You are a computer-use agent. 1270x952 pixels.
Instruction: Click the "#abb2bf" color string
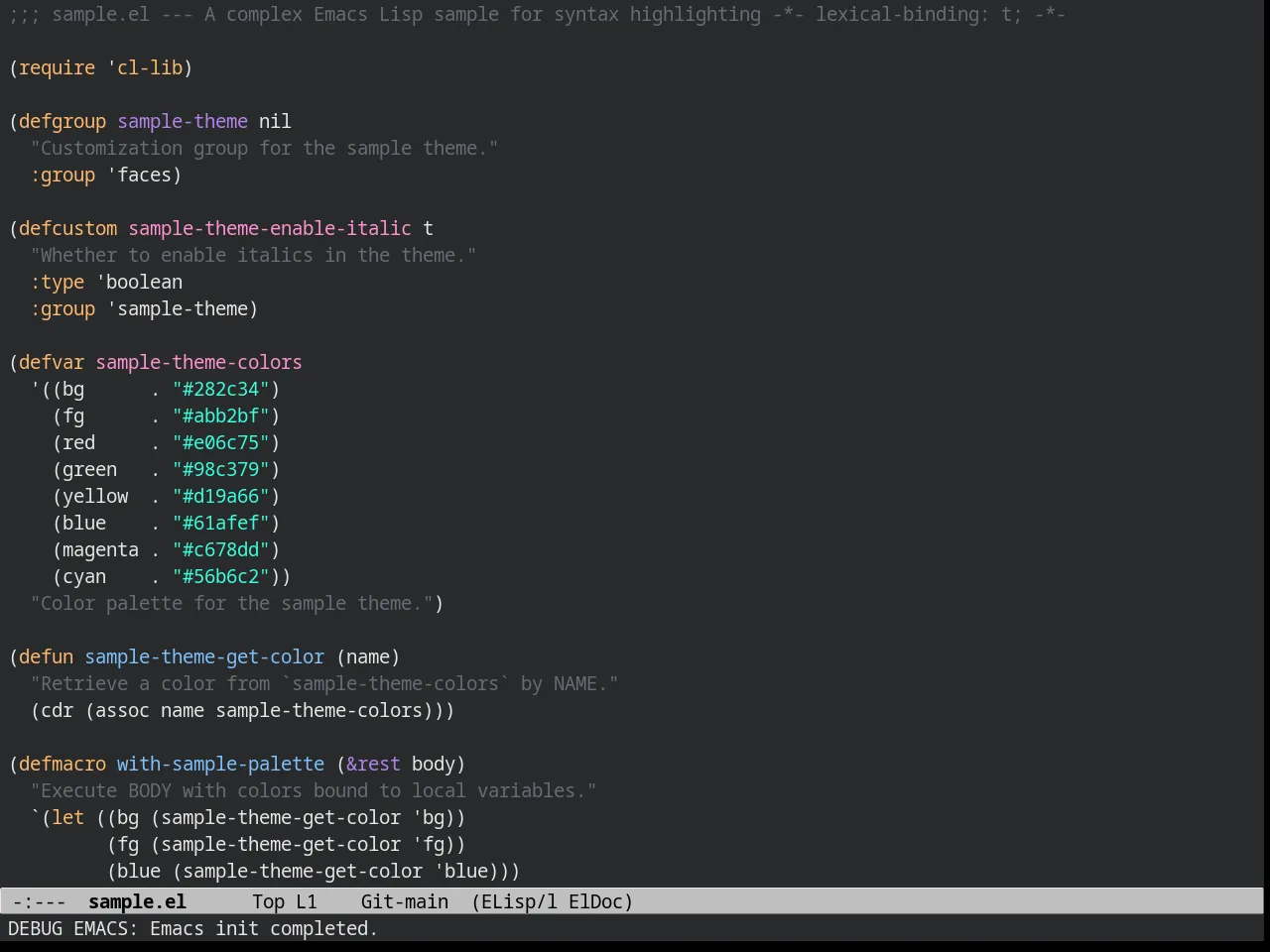221,416
